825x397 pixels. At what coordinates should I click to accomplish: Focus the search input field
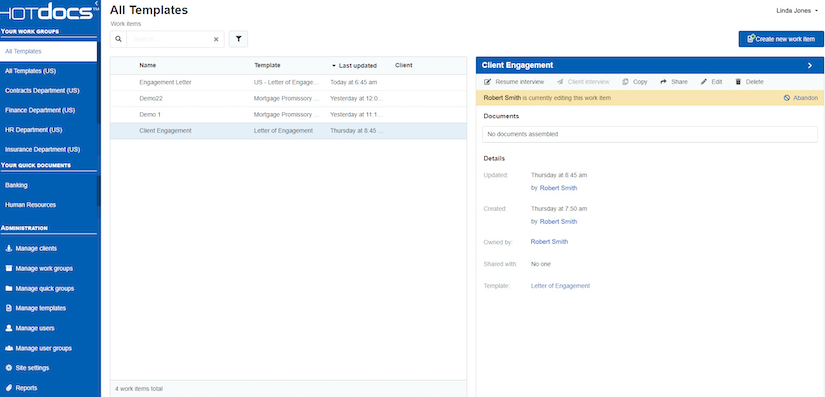click(169, 39)
